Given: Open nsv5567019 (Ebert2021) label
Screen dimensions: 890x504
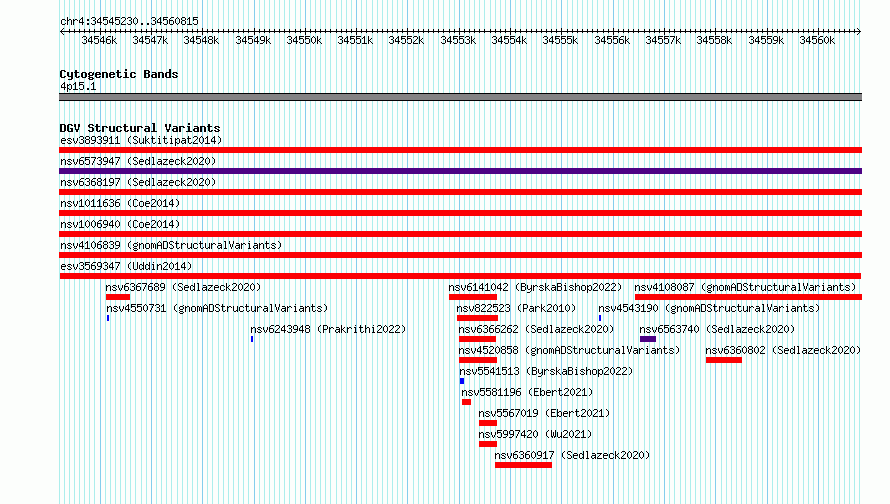Looking at the screenshot, I should [544, 413].
